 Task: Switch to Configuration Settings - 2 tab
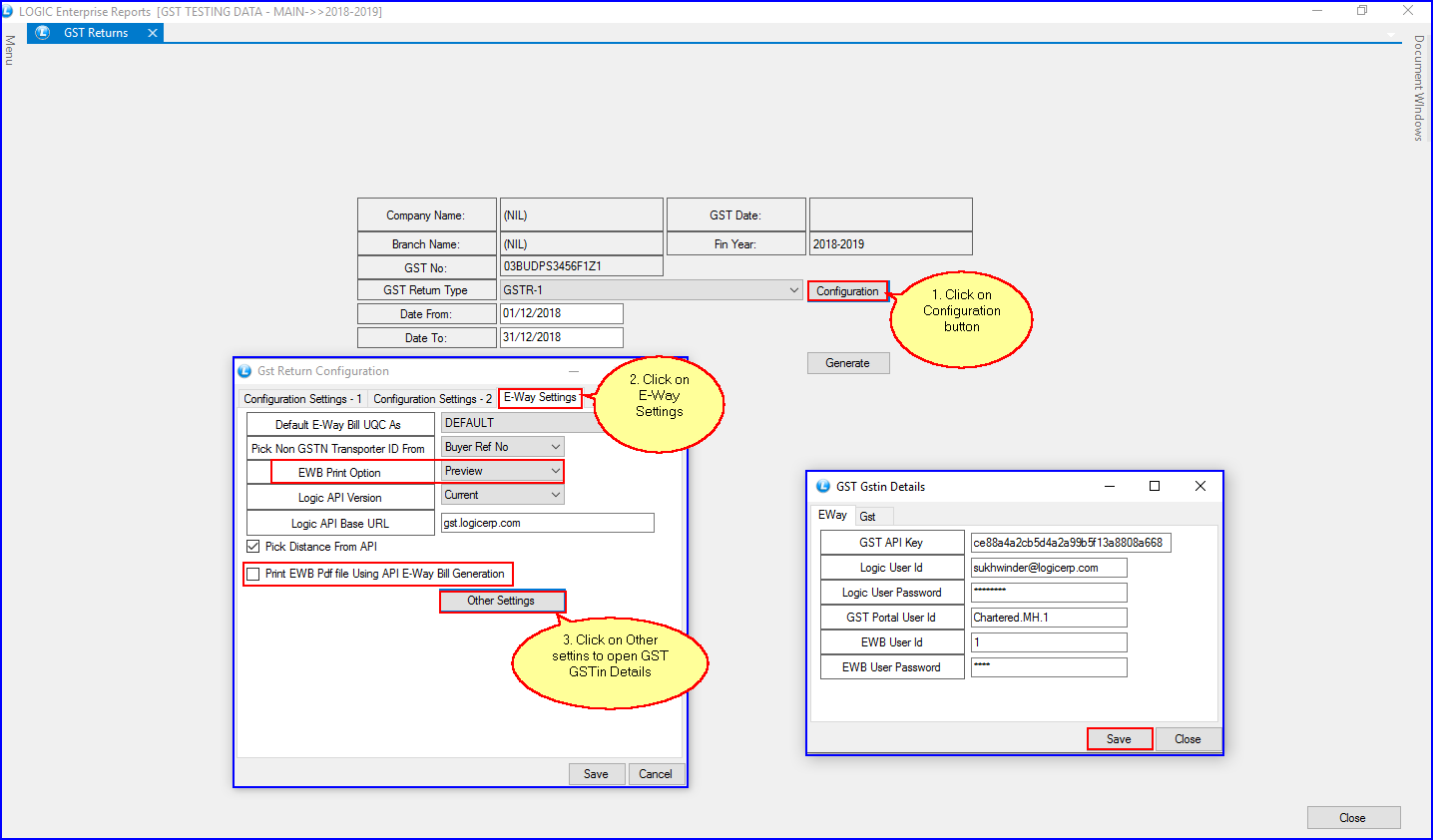(x=432, y=399)
